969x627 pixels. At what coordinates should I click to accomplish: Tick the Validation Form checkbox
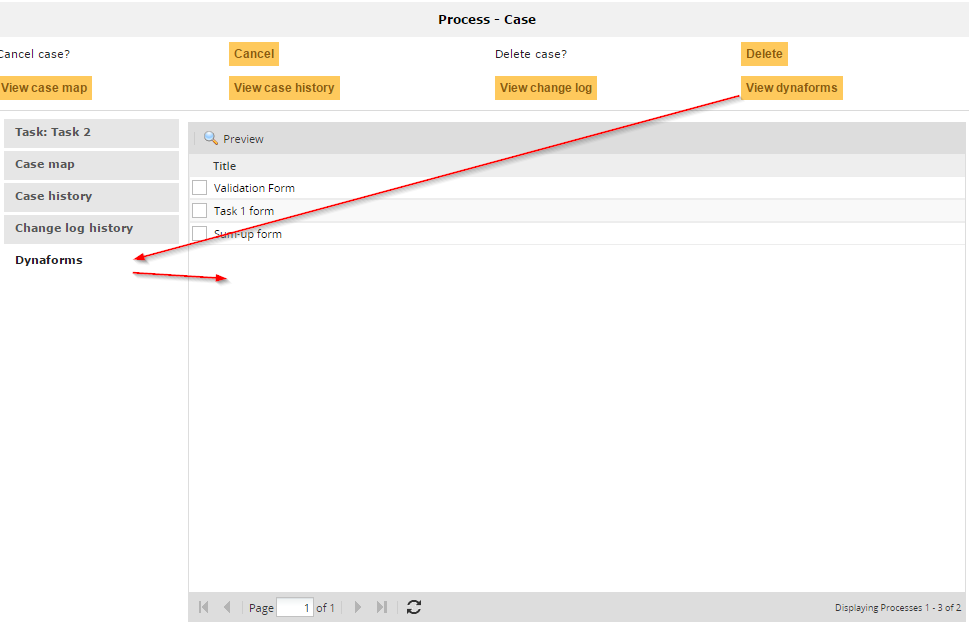199,188
